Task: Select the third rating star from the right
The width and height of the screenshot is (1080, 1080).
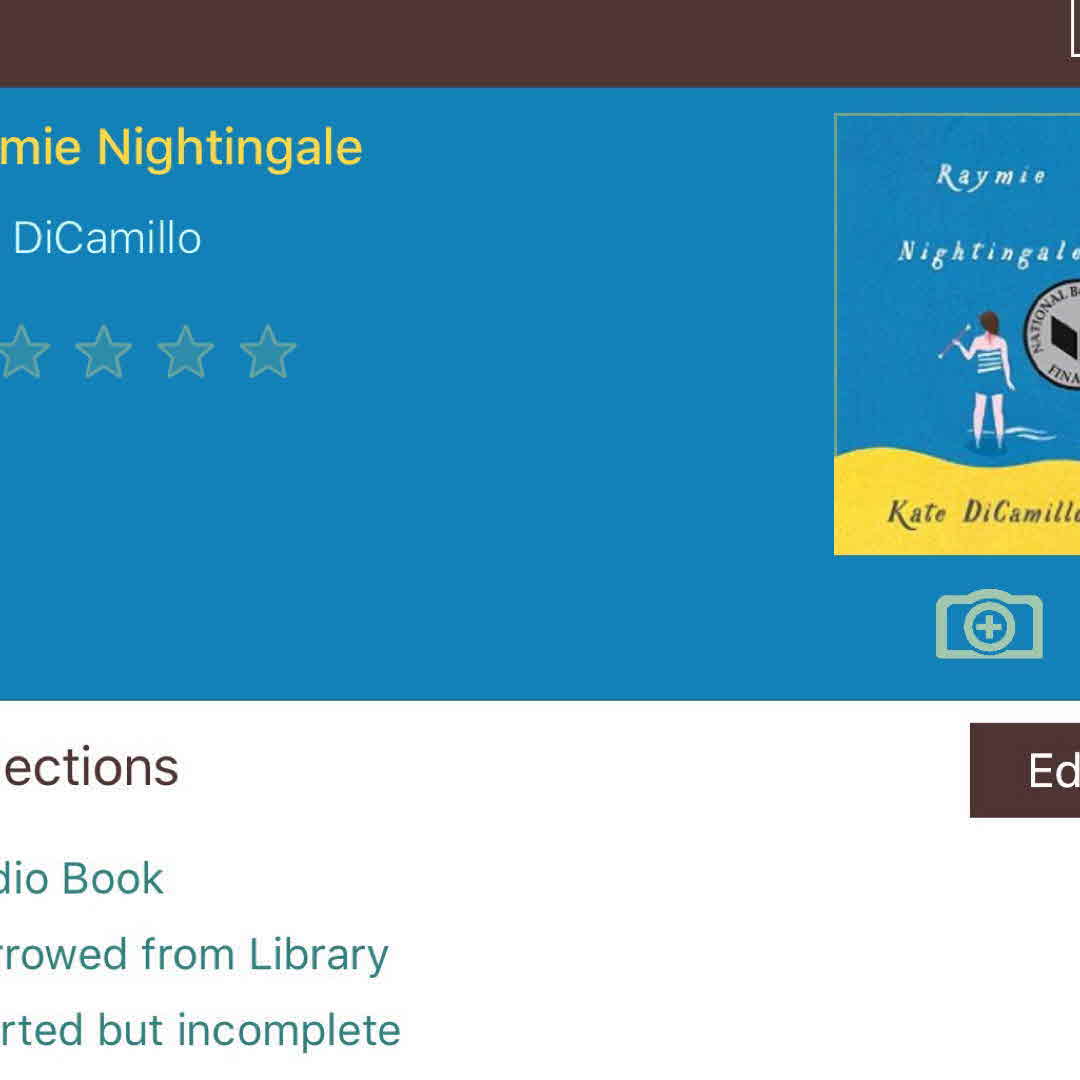Action: tap(104, 353)
